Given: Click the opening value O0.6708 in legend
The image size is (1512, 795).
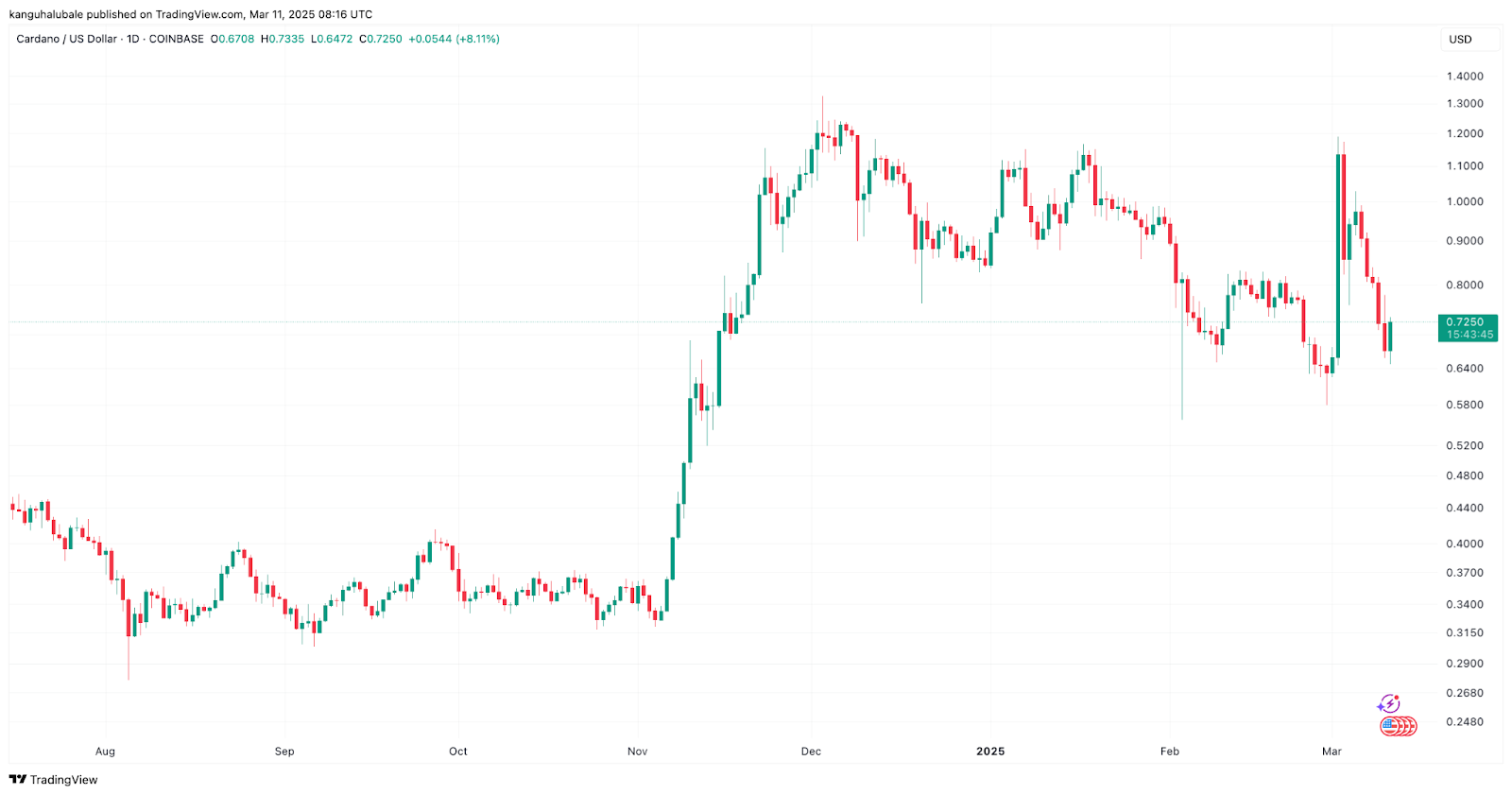Looking at the screenshot, I should pyautogui.click(x=232, y=39).
